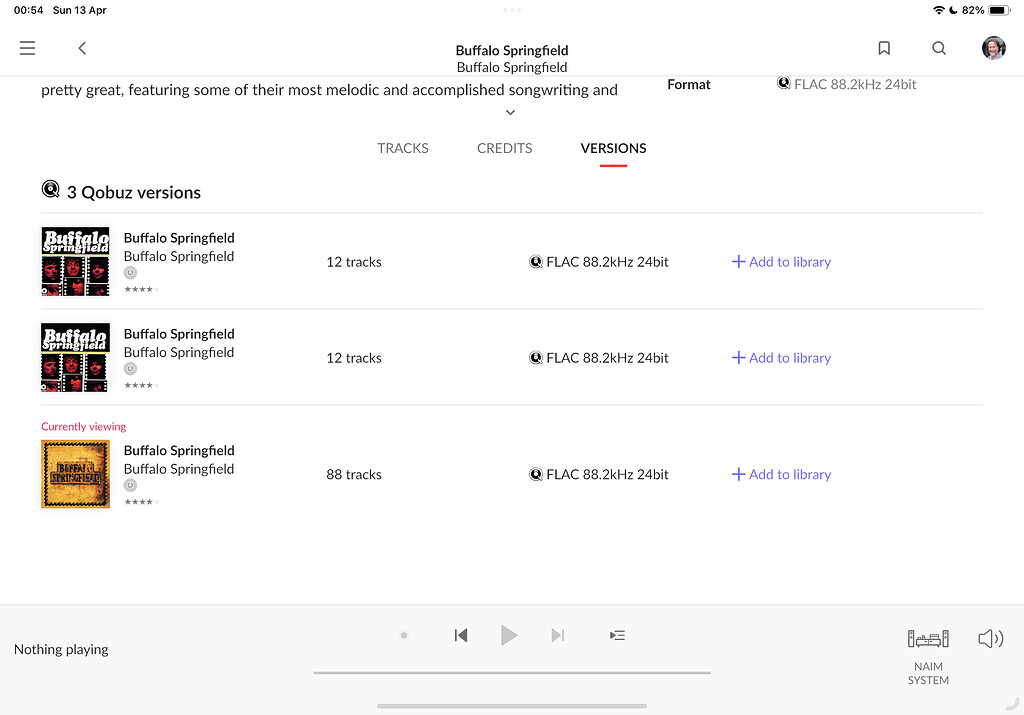Open the hamburger navigation menu

click(x=27, y=48)
